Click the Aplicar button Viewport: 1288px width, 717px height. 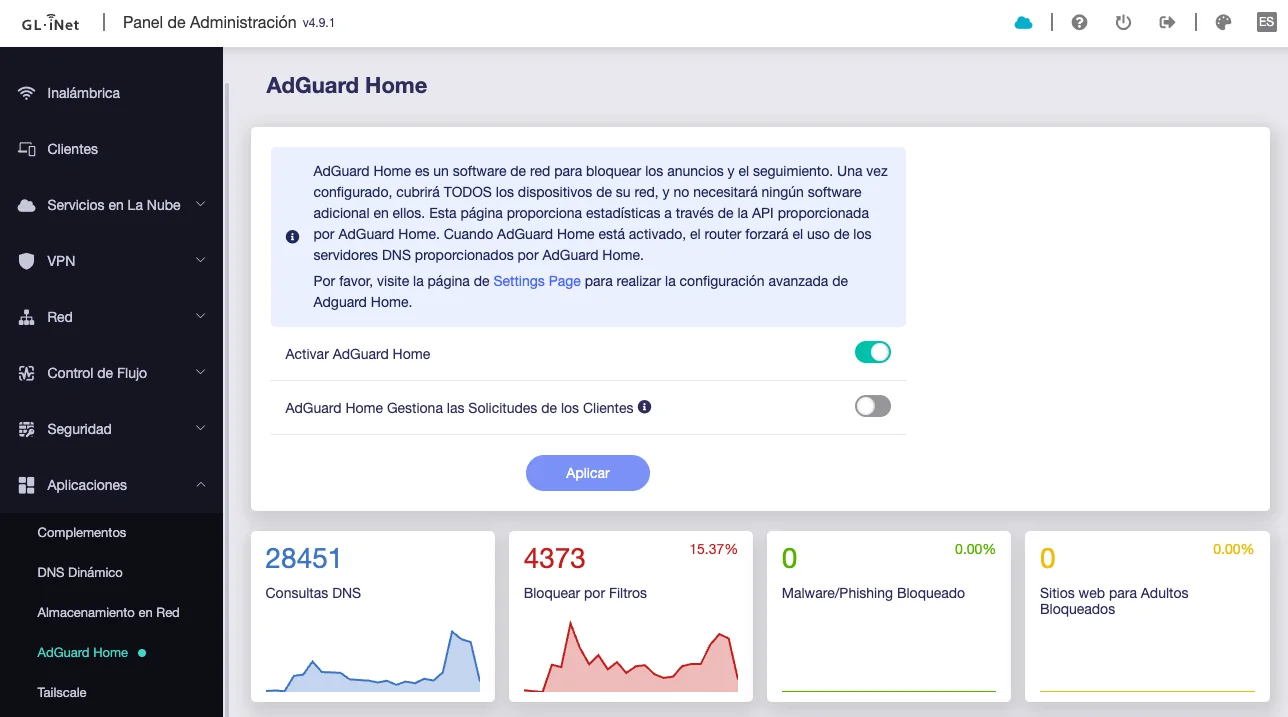588,473
